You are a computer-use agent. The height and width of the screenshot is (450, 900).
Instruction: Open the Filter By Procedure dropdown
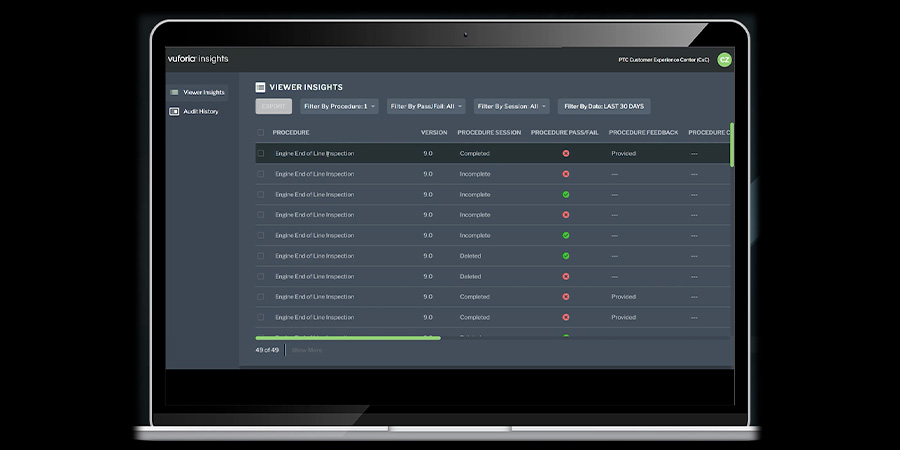coord(339,106)
